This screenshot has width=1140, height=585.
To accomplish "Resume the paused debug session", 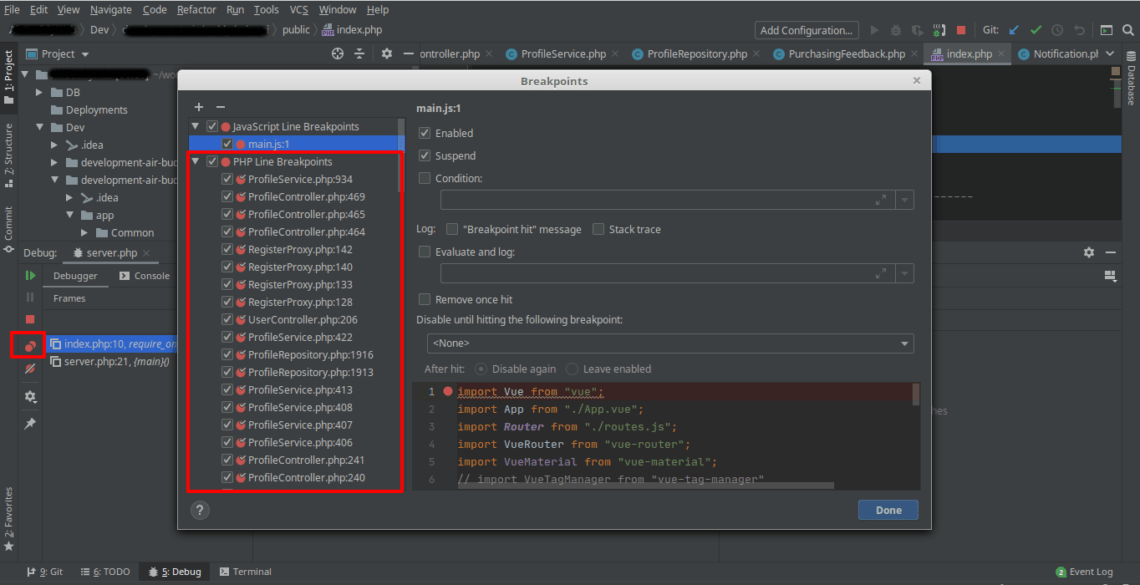I will pyautogui.click(x=29, y=274).
